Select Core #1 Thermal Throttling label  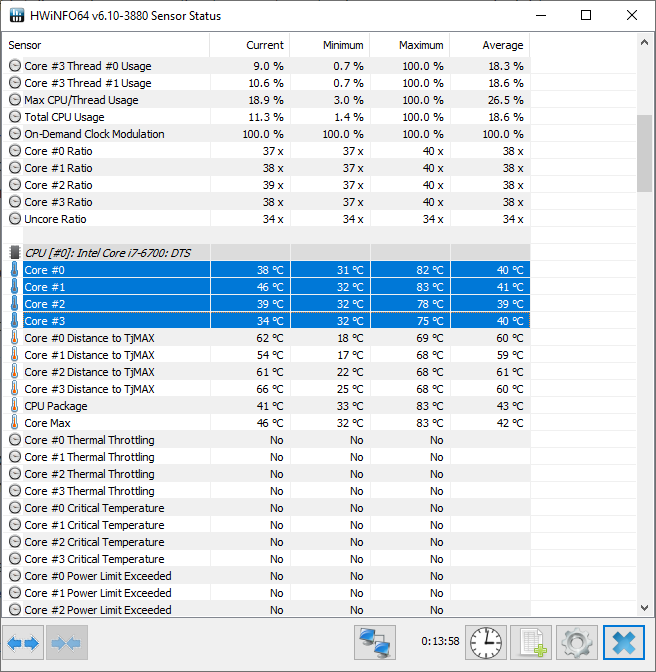pos(89,457)
